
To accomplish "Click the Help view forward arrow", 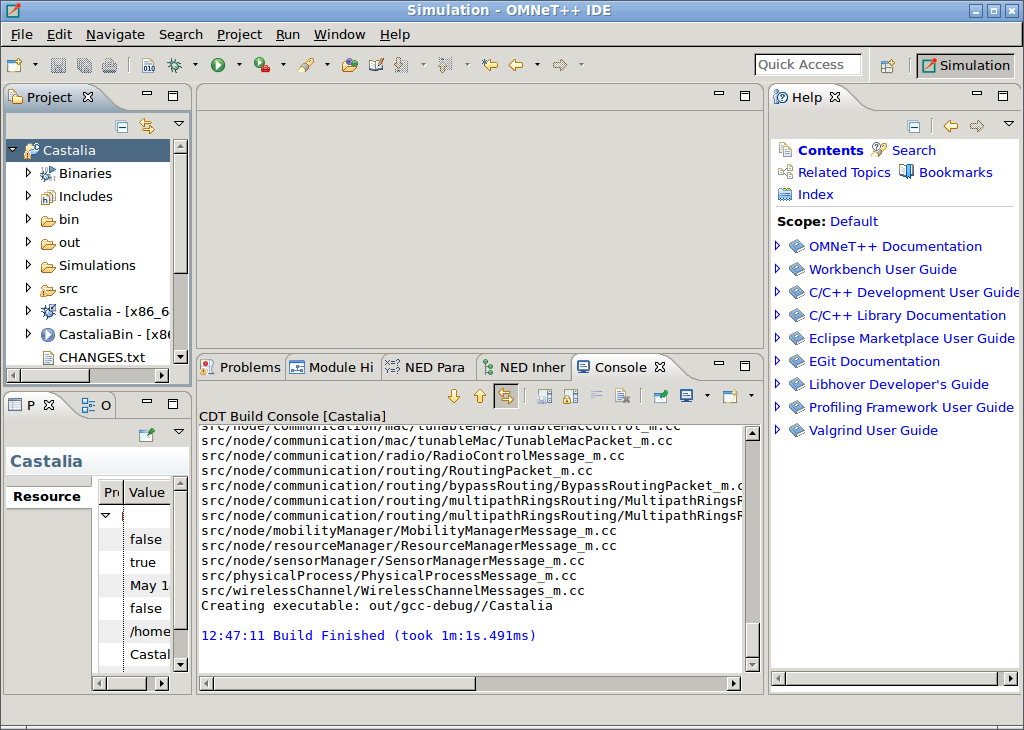I will click(x=977, y=126).
